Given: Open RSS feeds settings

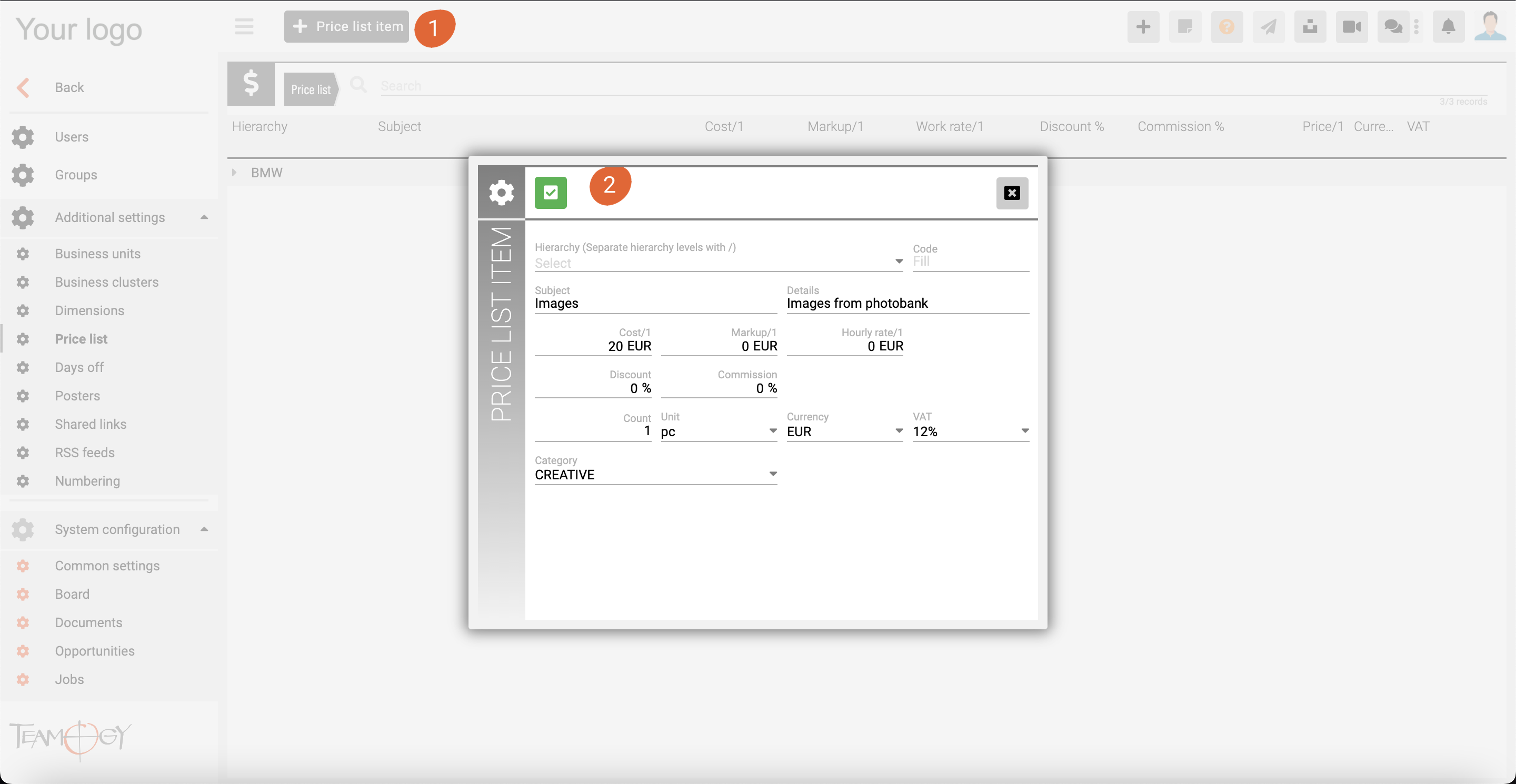Looking at the screenshot, I should point(85,453).
